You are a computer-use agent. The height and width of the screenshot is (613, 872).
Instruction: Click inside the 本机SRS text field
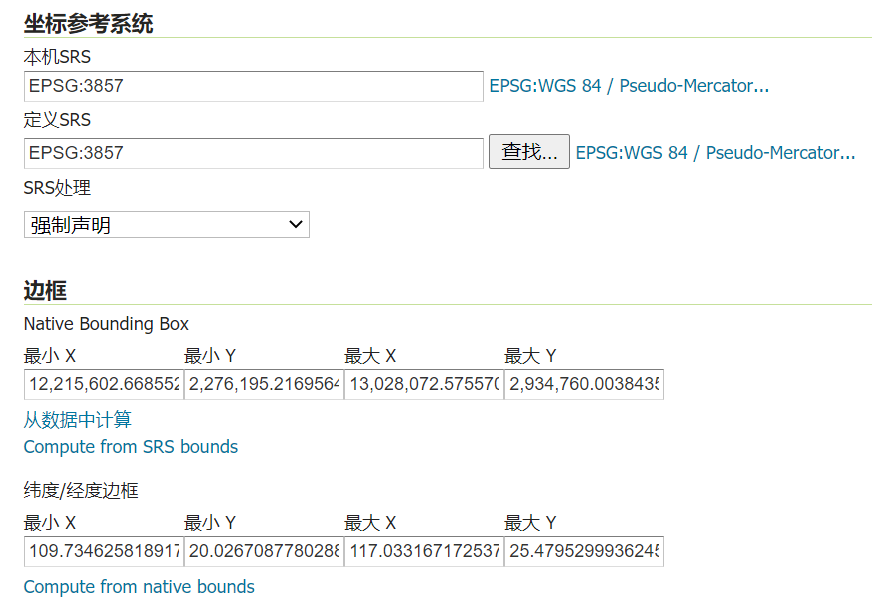point(252,86)
